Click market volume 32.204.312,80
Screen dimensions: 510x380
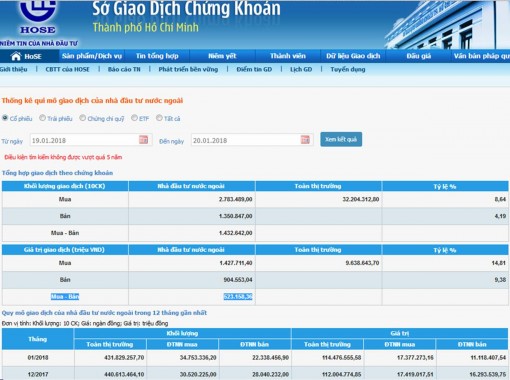pyautogui.click(x=361, y=199)
